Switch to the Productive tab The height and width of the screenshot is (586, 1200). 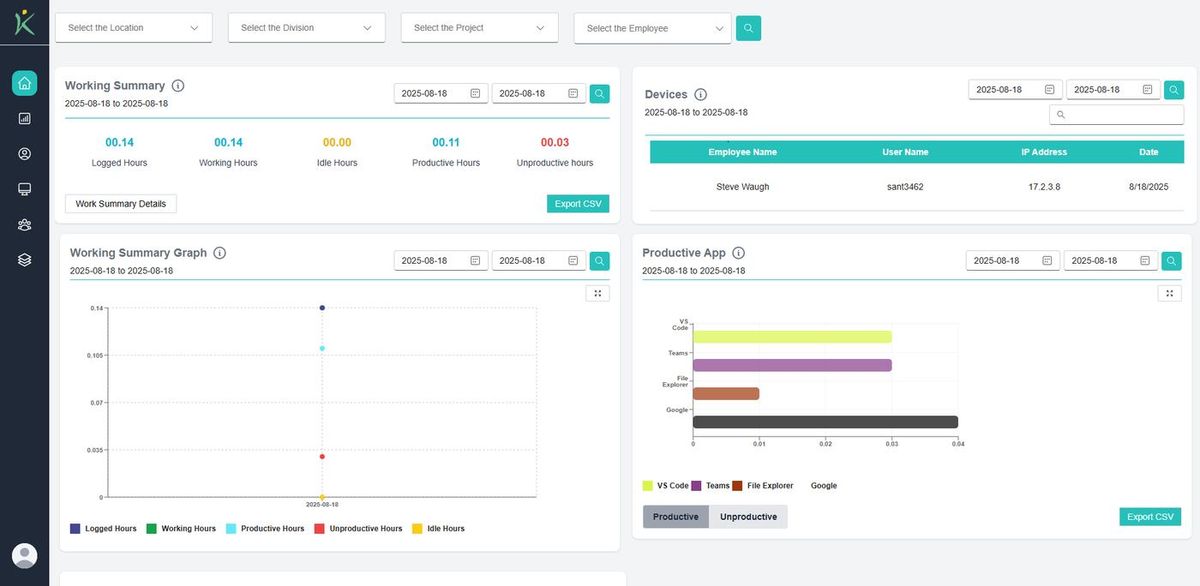point(676,517)
